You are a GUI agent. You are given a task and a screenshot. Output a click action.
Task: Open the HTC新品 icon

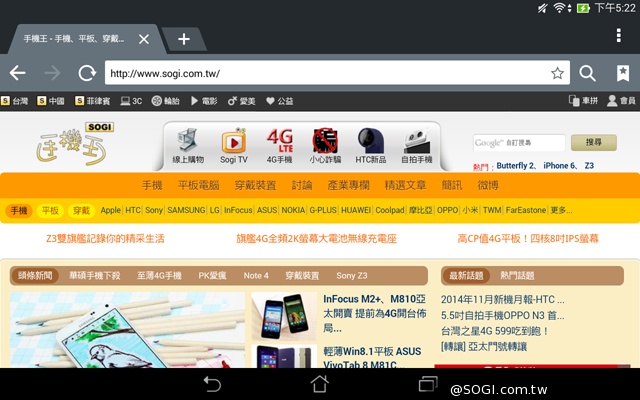371,146
